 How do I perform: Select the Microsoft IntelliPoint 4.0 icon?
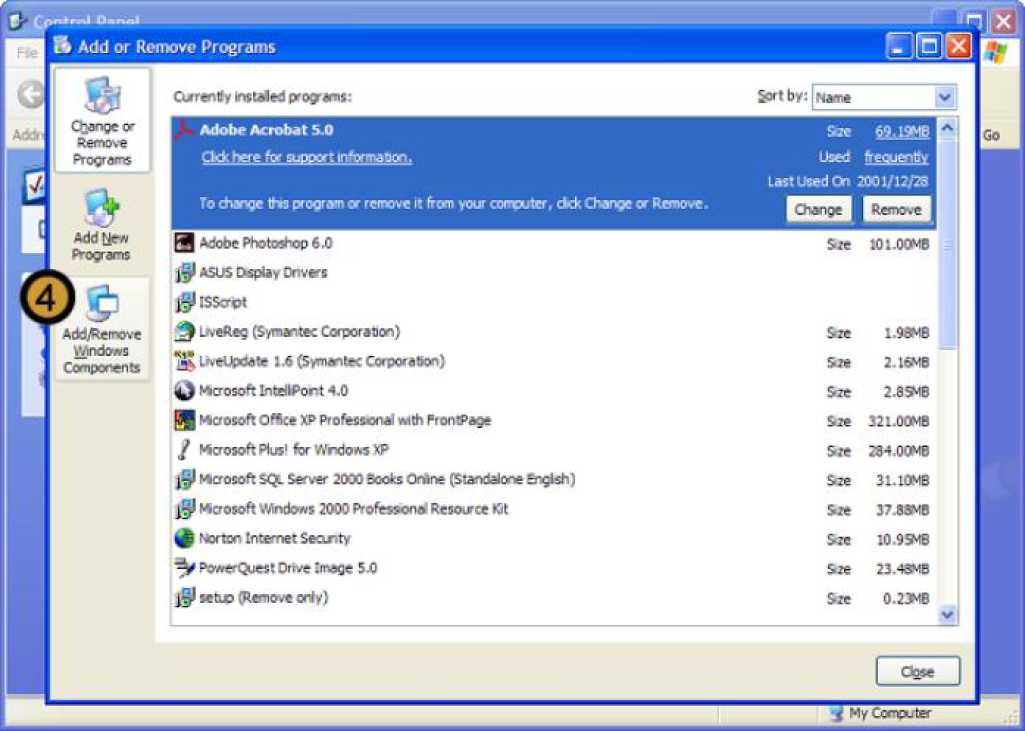[x=184, y=391]
